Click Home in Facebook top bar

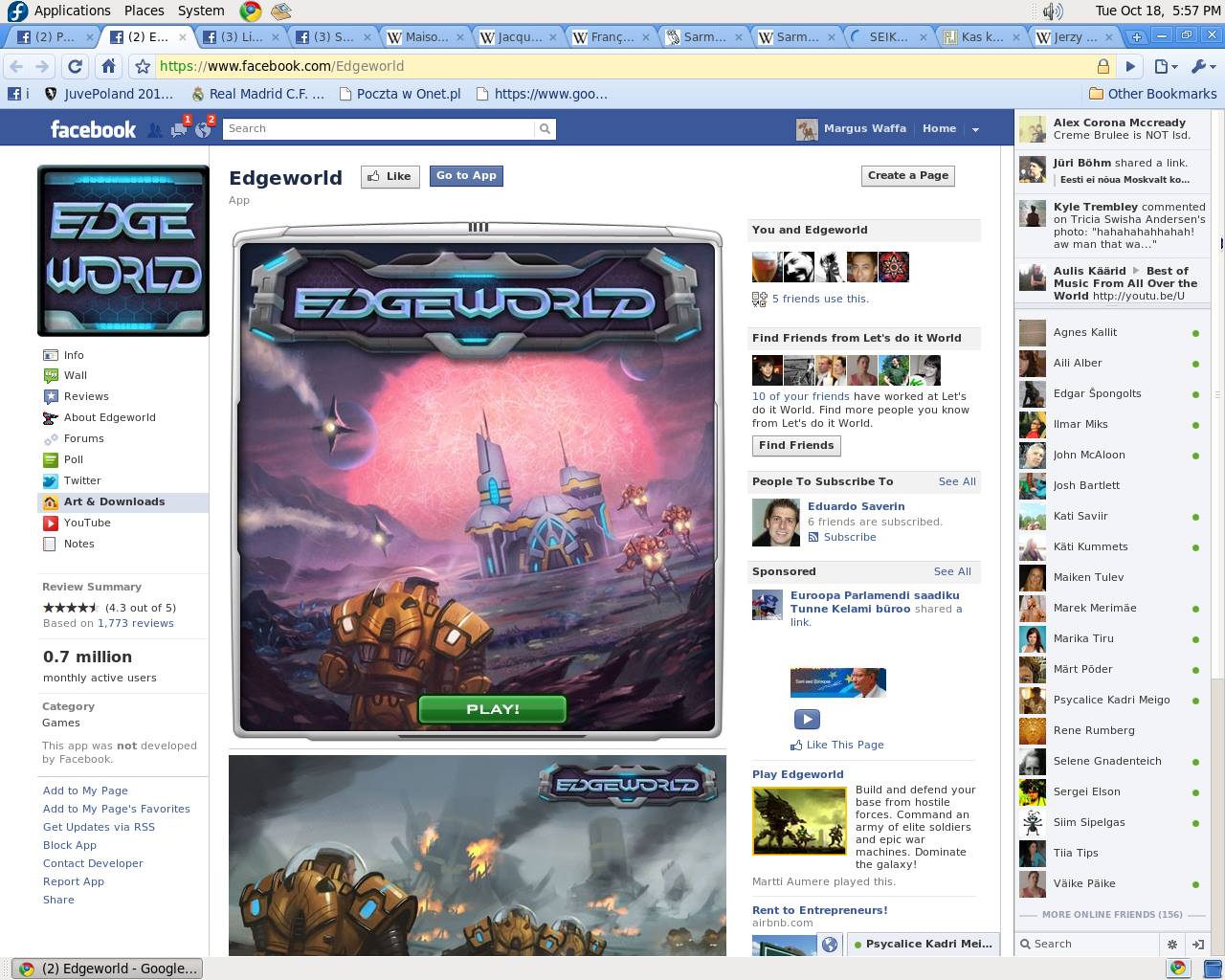(939, 128)
